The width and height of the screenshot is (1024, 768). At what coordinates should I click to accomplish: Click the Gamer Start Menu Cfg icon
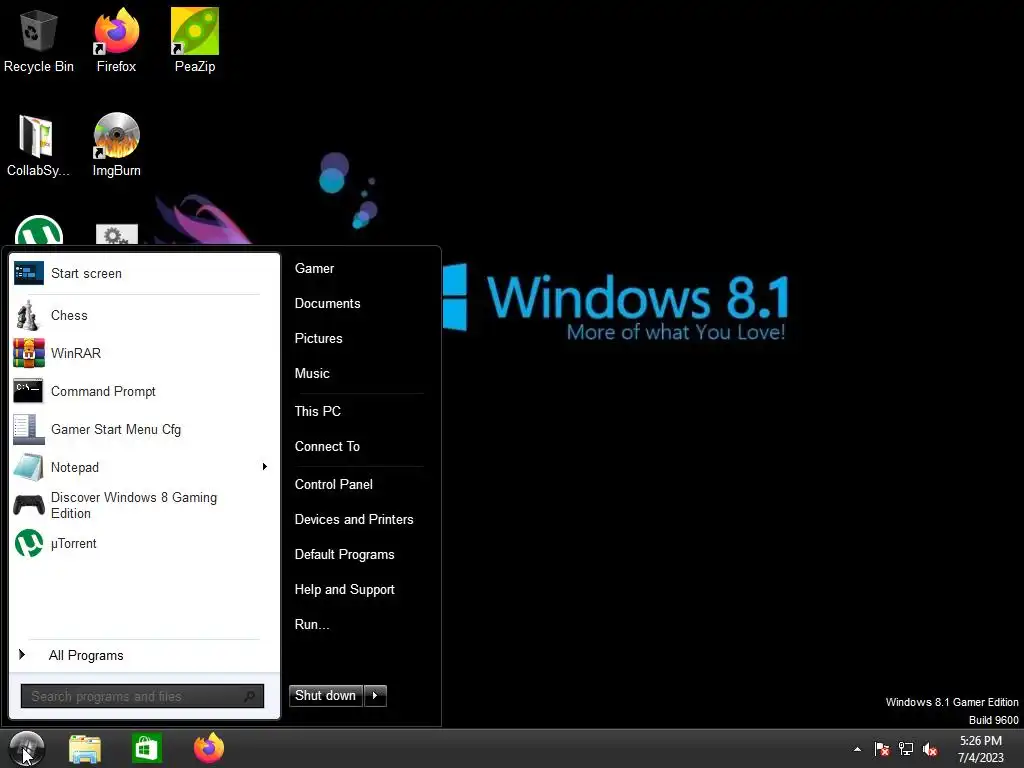coord(29,430)
